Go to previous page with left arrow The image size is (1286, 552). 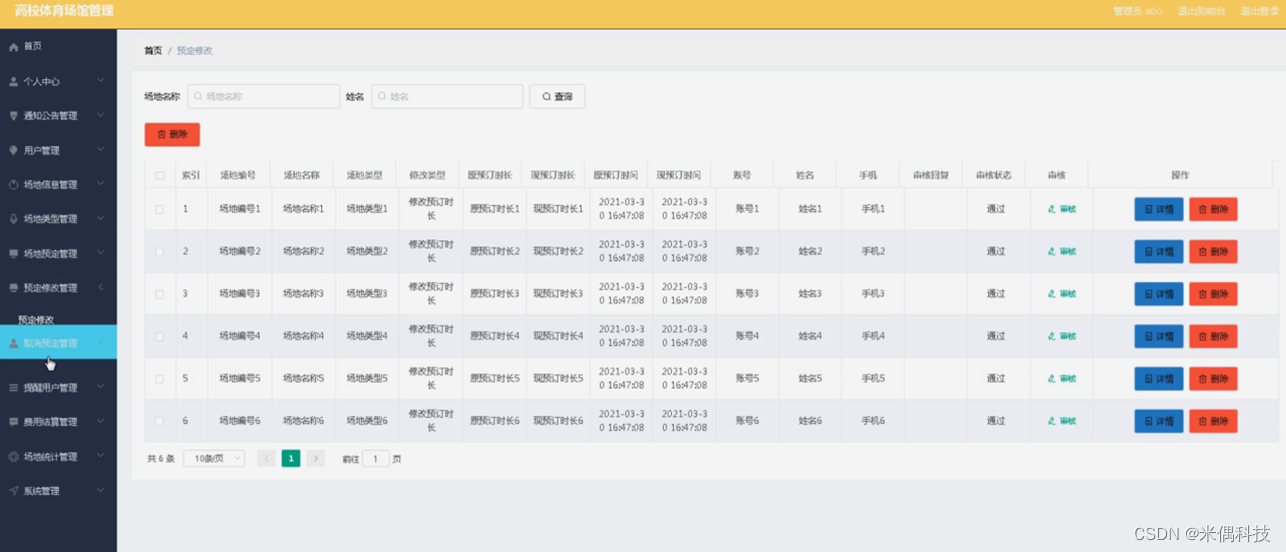(266, 458)
